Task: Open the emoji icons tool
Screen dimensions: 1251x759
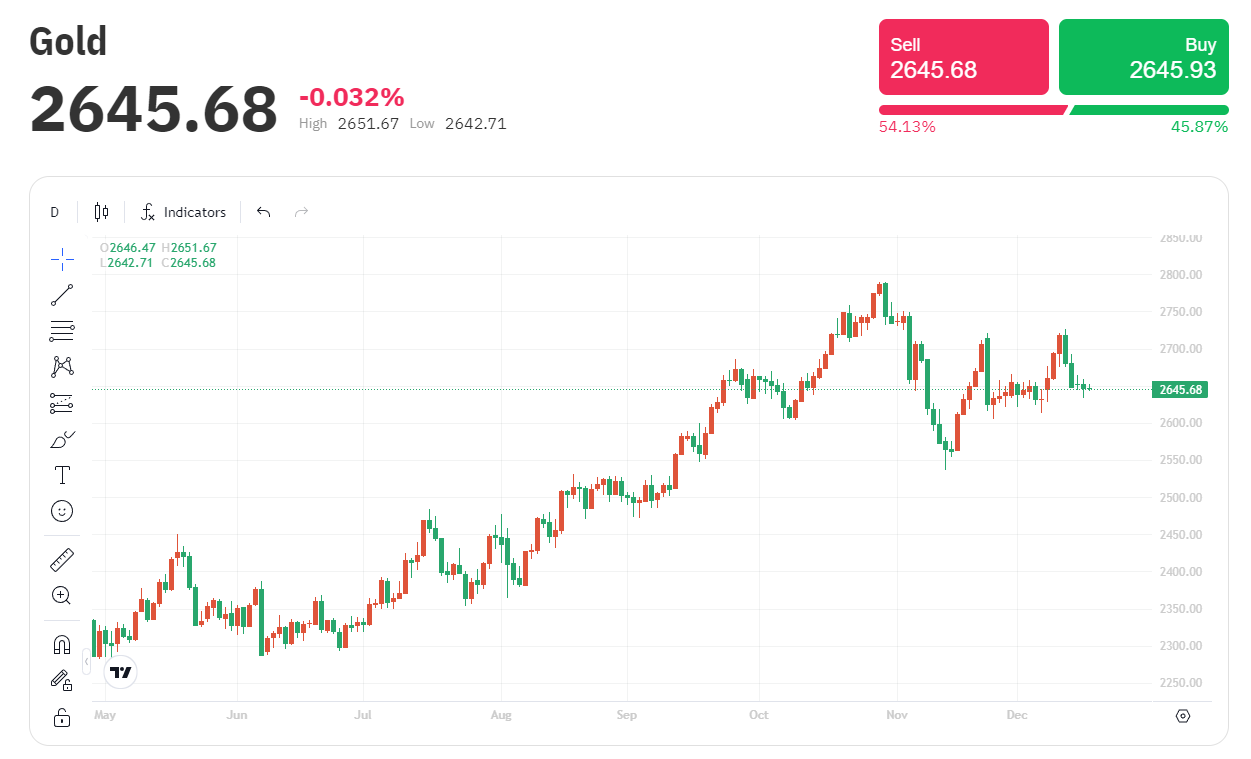Action: [x=62, y=511]
